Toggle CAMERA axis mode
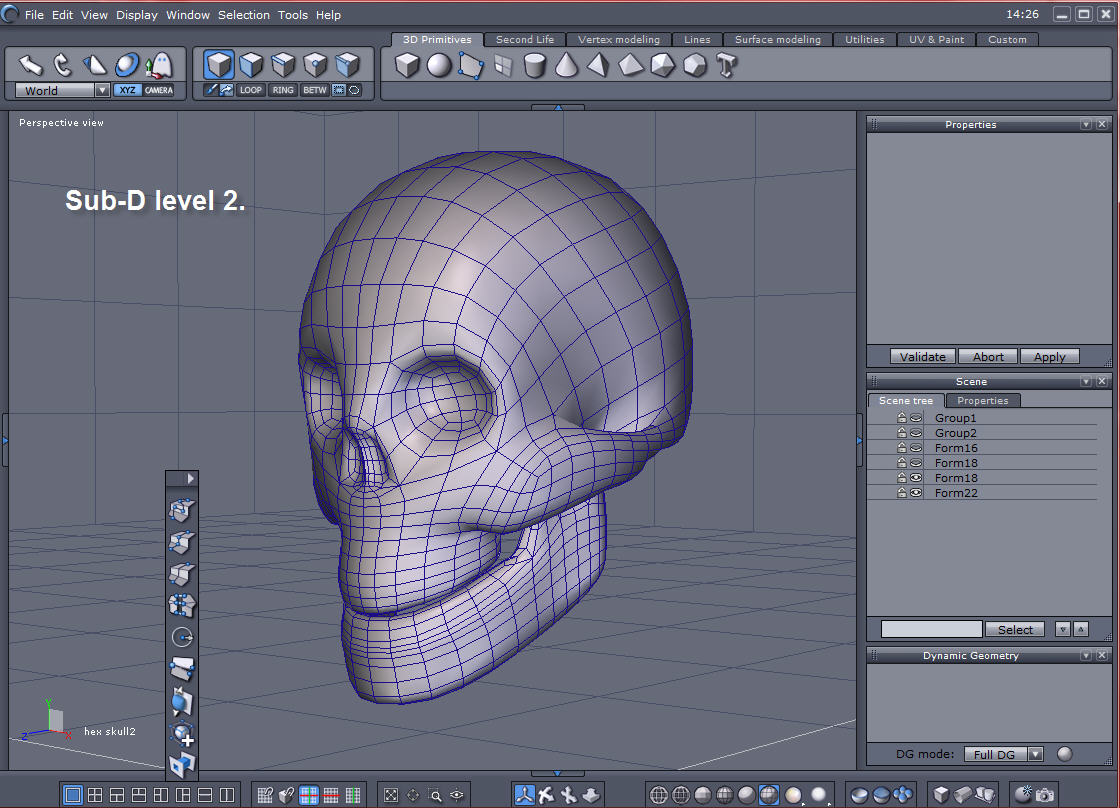The height and width of the screenshot is (808, 1120). [x=159, y=90]
